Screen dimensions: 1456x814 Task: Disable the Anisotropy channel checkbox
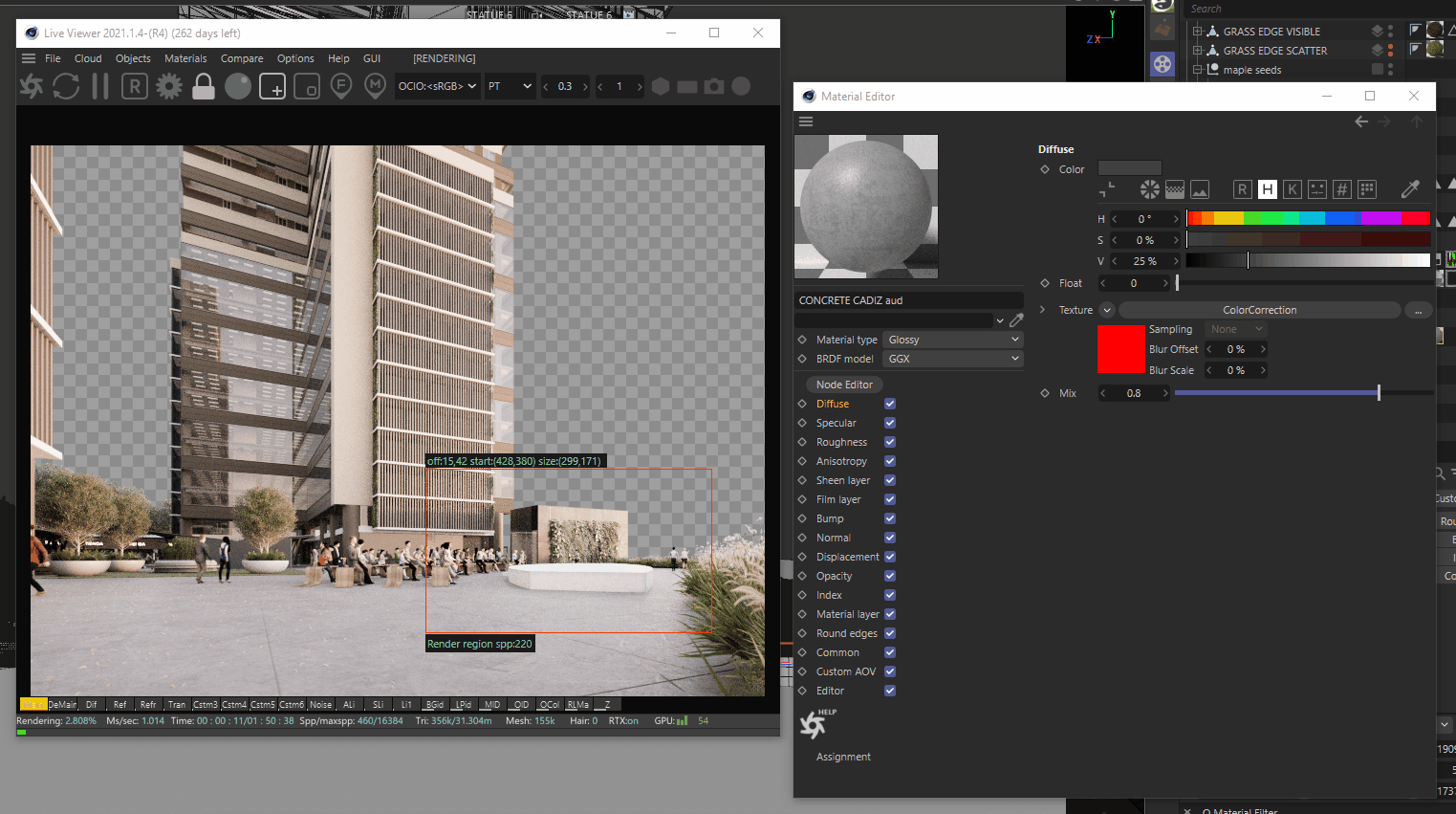tap(890, 461)
